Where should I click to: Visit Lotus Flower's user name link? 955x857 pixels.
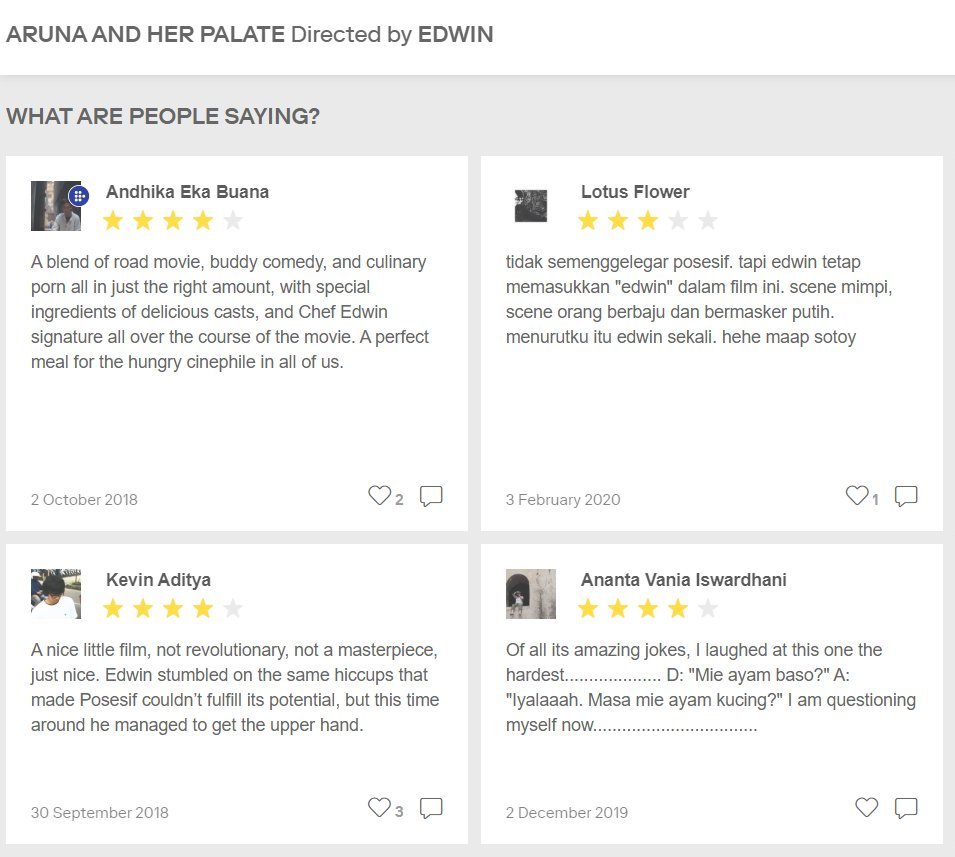(x=635, y=192)
